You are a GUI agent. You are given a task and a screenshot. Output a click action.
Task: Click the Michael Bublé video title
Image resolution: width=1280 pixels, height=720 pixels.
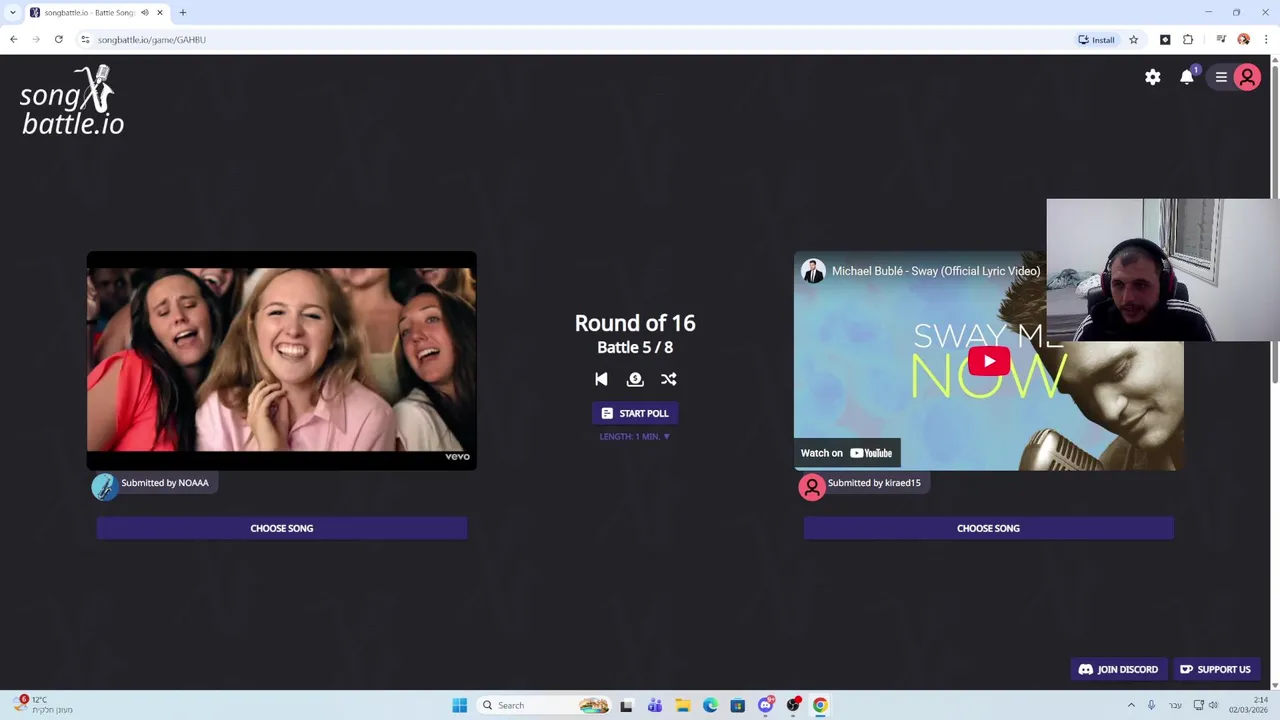coord(936,271)
